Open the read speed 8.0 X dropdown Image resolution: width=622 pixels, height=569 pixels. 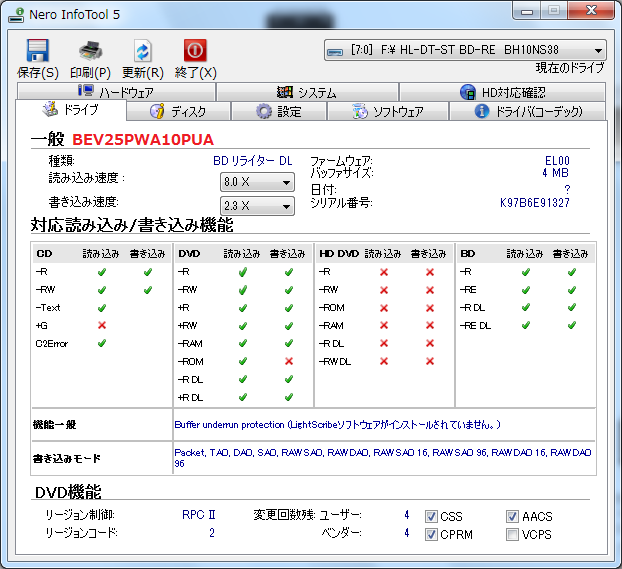tap(286, 183)
